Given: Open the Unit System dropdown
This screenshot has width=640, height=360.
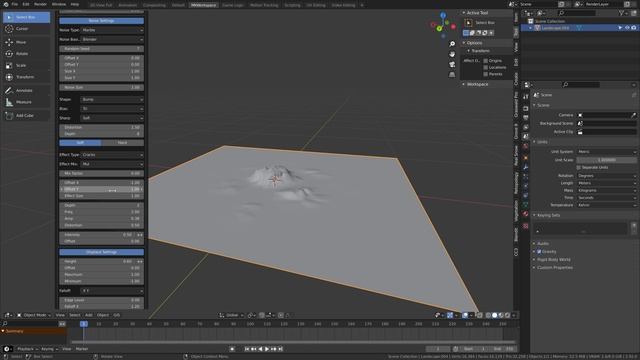Looking at the screenshot, I should pos(607,152).
